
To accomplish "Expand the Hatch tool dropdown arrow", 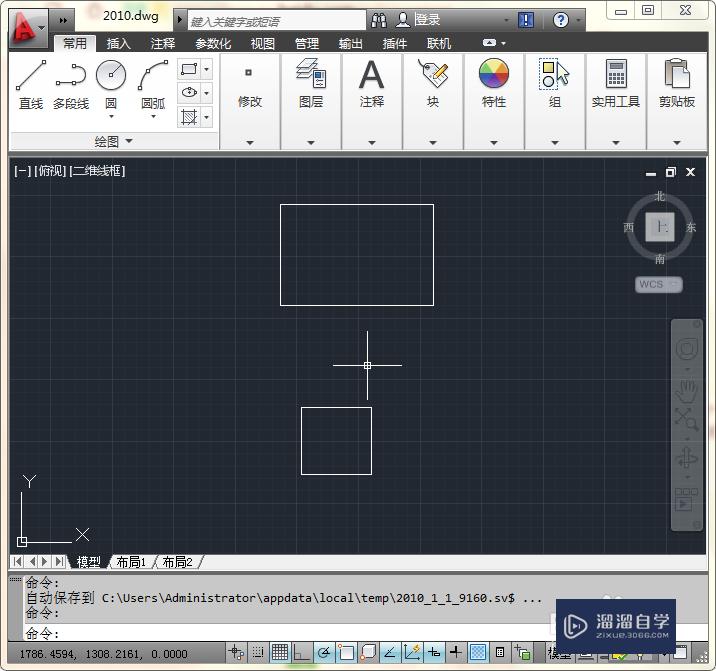I will (207, 117).
